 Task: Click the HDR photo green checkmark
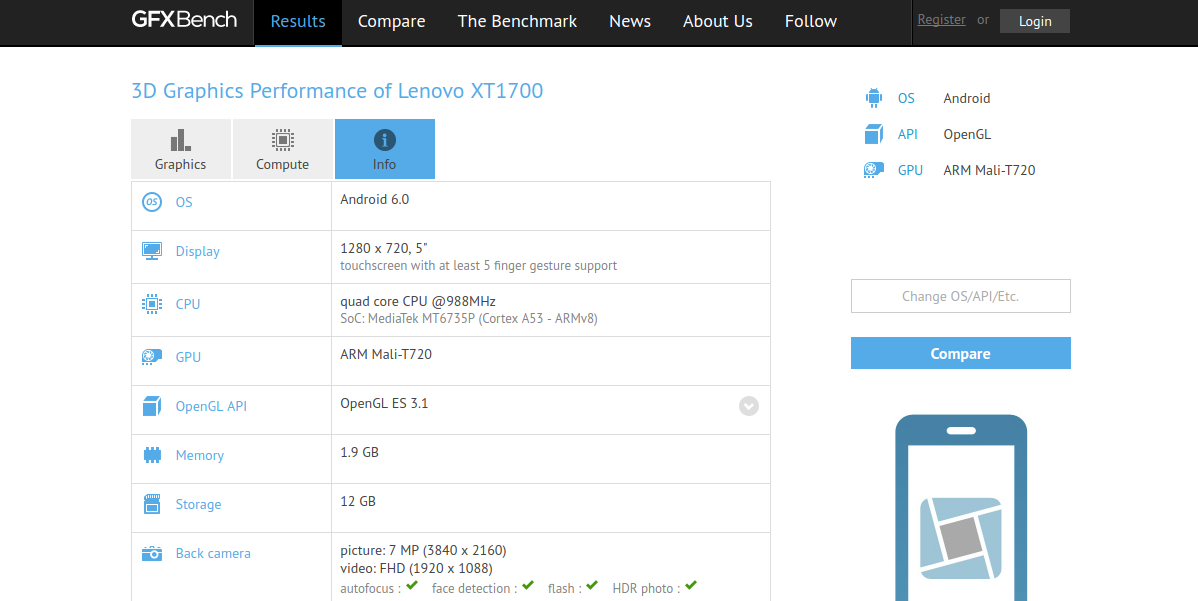[x=691, y=586]
